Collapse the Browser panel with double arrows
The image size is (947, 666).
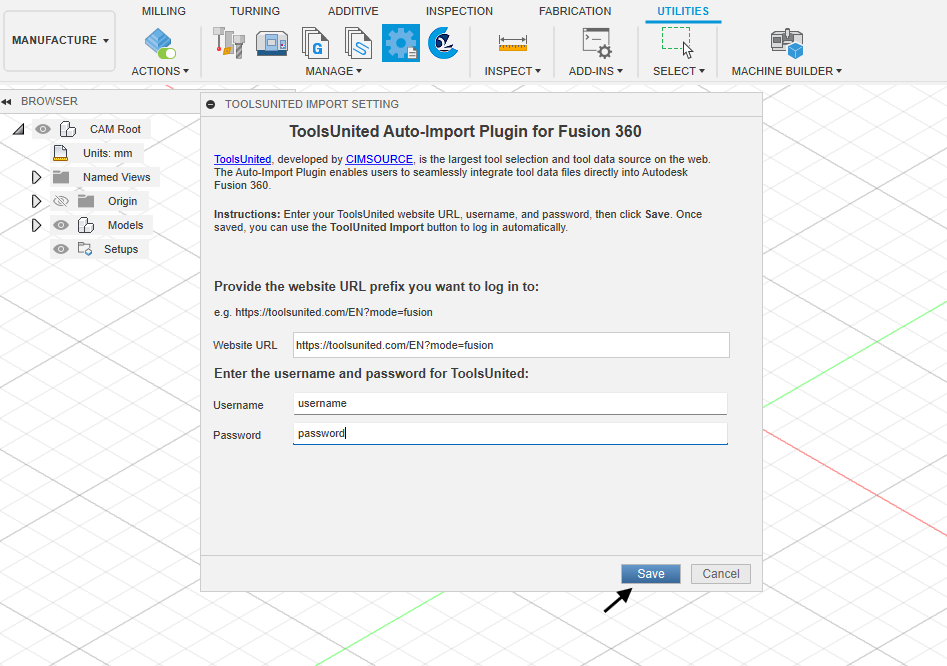point(7,101)
